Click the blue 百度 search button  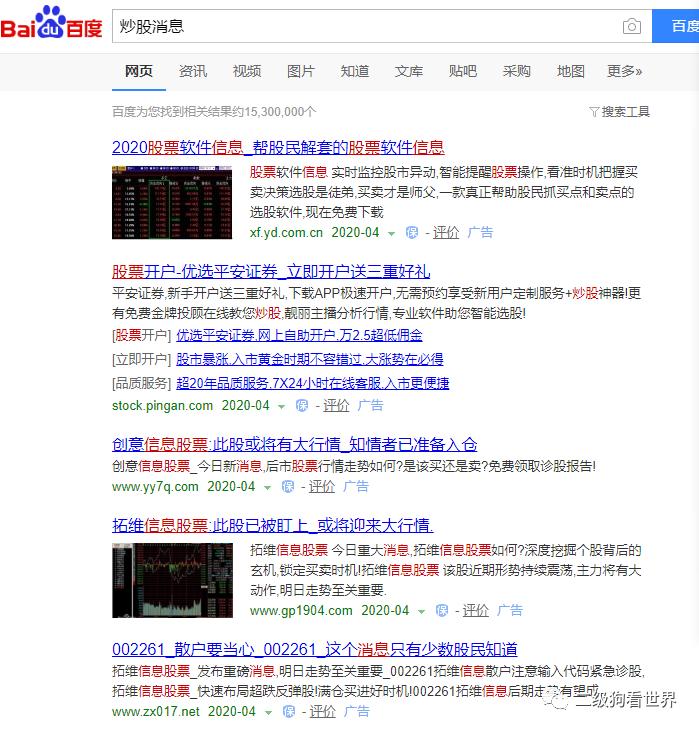[x=676, y=26]
